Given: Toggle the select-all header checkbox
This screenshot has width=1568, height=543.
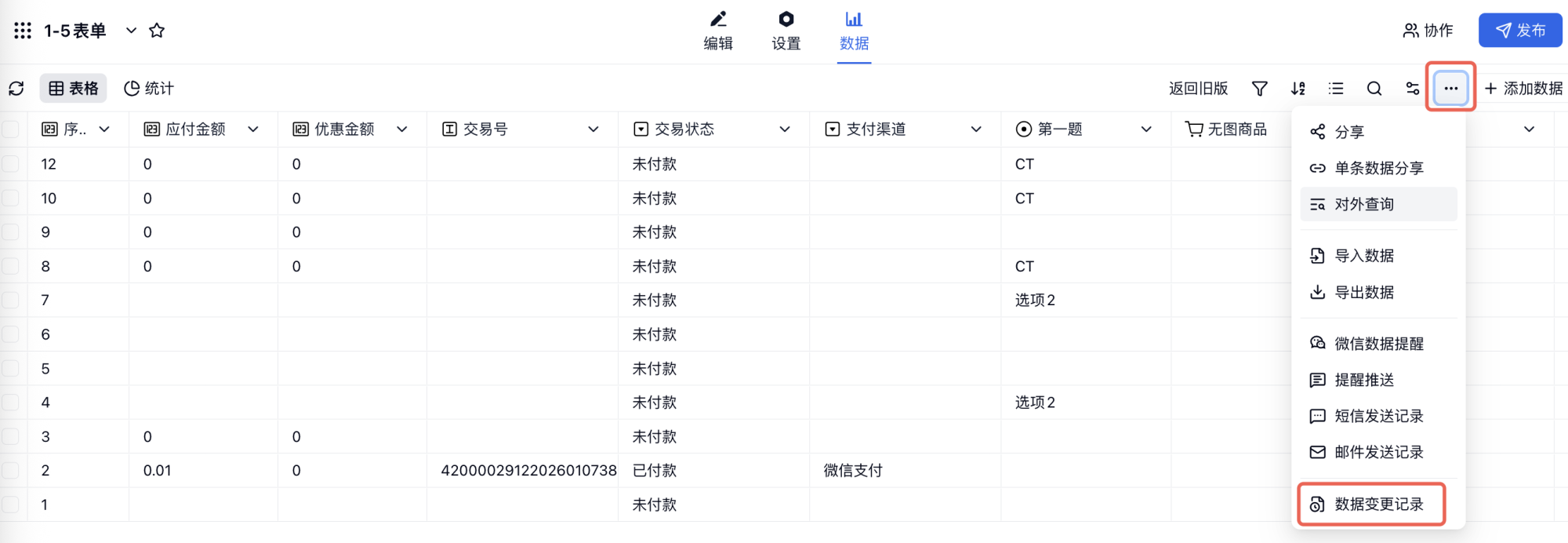Looking at the screenshot, I should pos(11,129).
